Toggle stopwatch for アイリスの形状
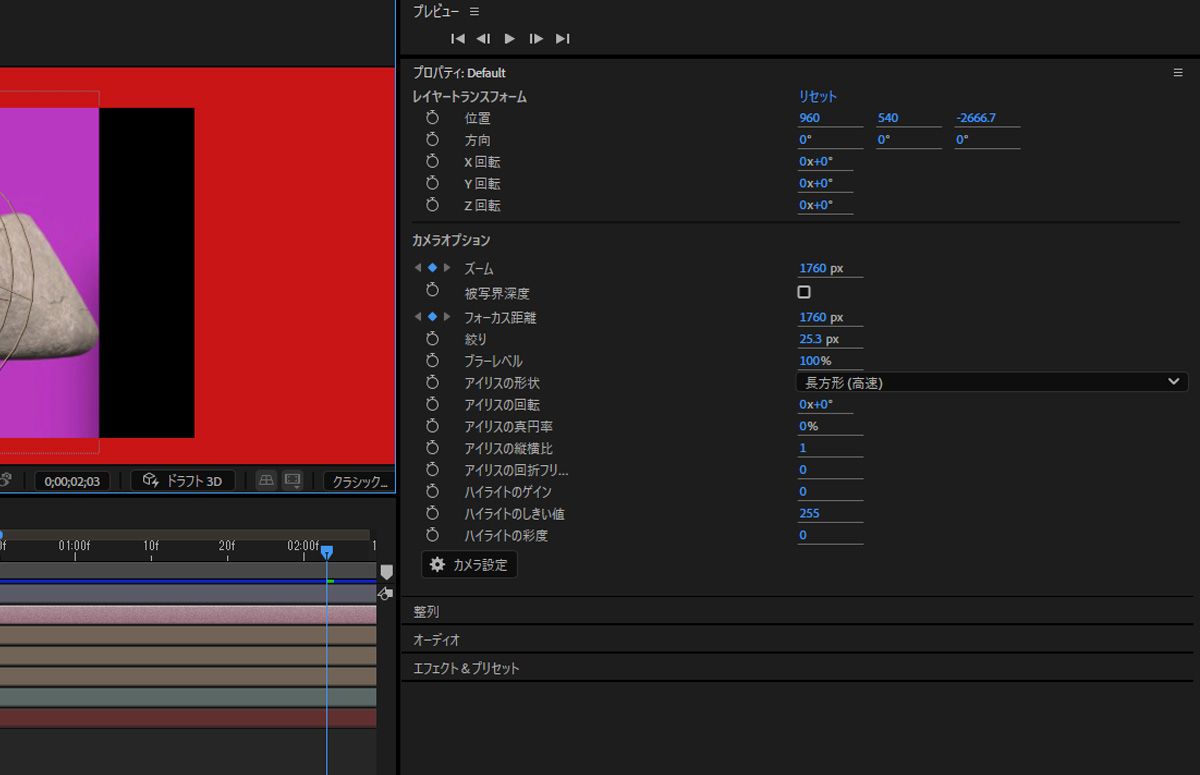The image size is (1200, 775). (432, 382)
